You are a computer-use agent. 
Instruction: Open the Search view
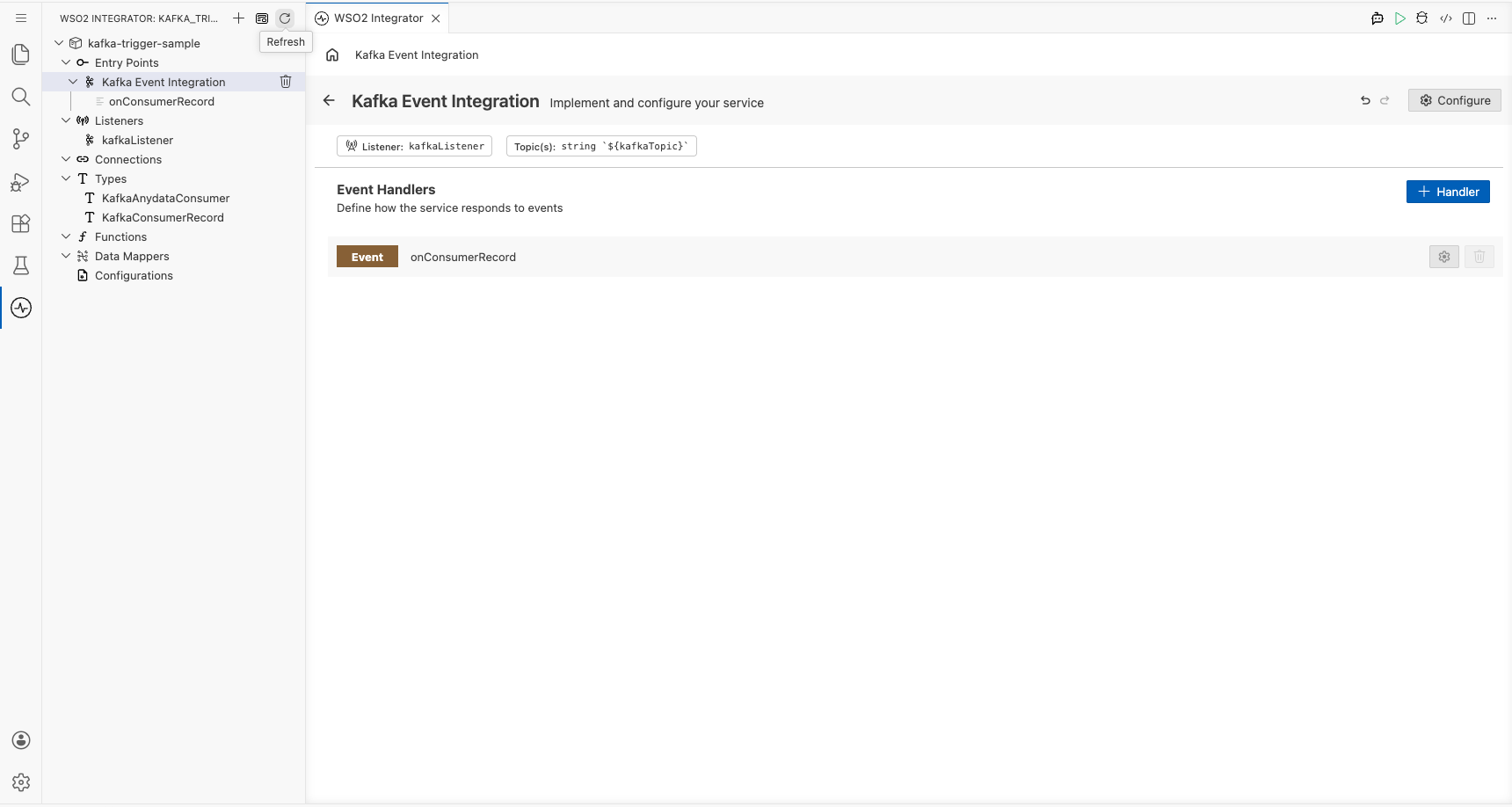click(x=21, y=97)
